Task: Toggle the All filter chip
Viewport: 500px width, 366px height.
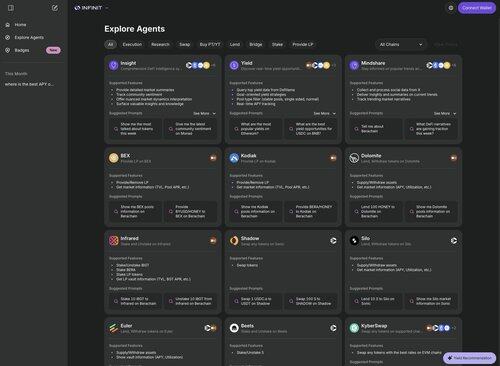Action: pos(110,44)
